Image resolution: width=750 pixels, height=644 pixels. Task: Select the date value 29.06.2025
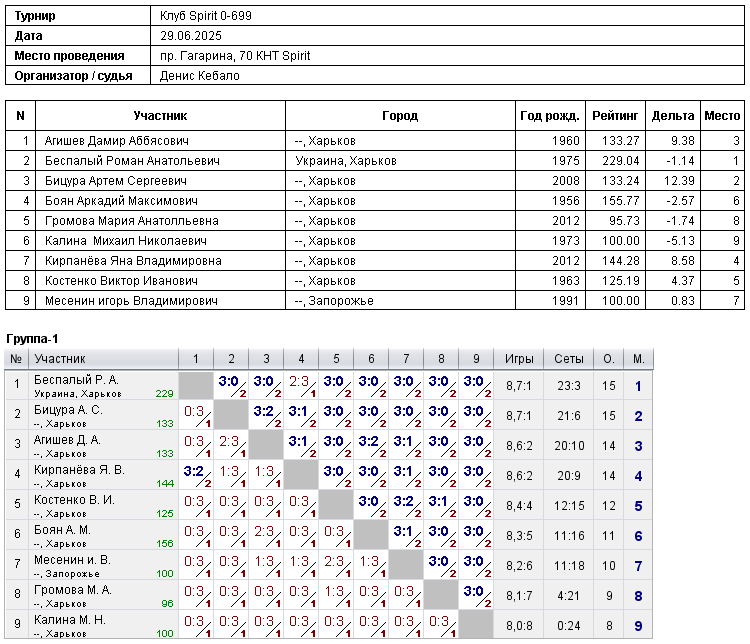pyautogui.click(x=191, y=36)
